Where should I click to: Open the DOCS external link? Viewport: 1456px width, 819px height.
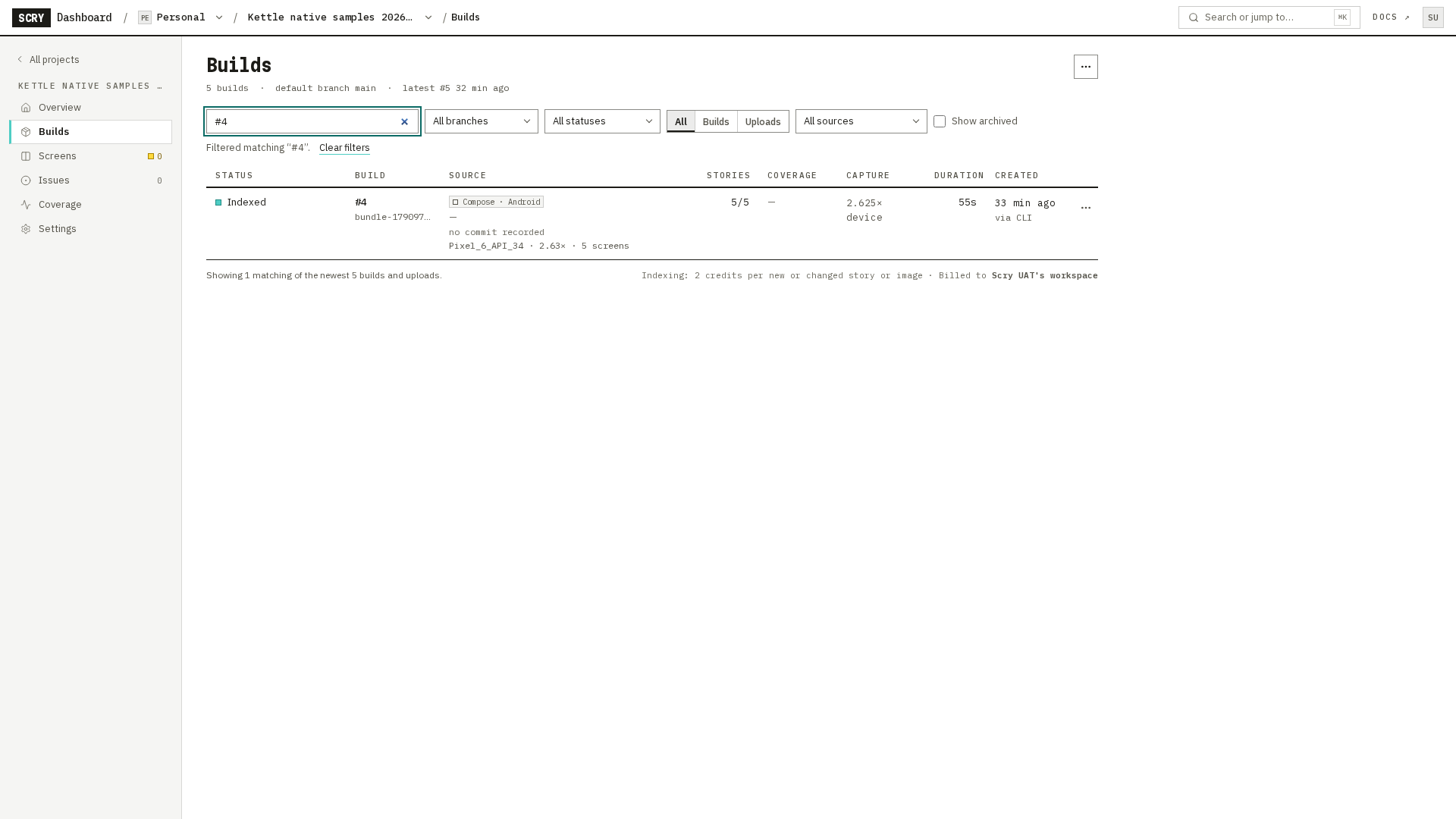[1391, 17]
